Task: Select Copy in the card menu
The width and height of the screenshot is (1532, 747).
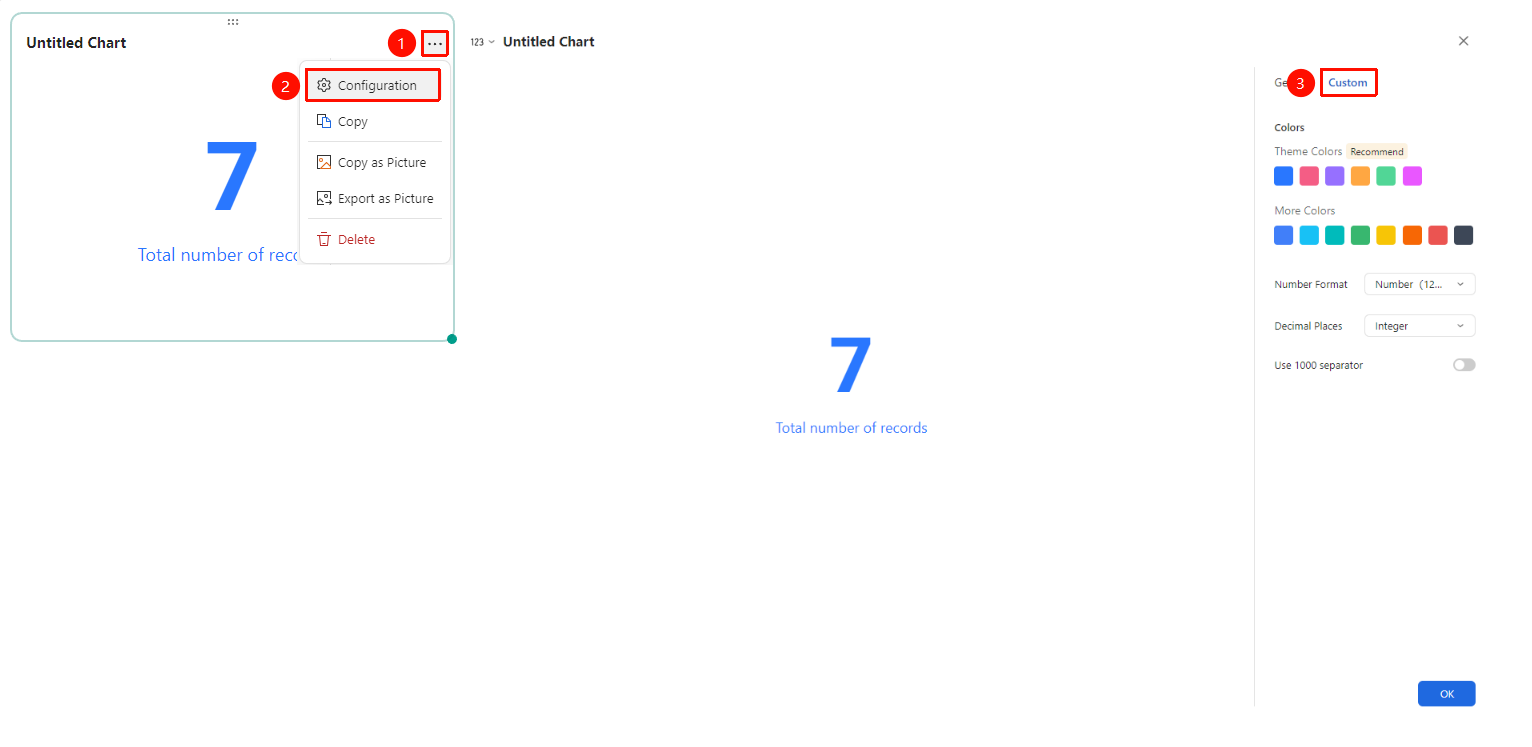Action: point(373,121)
